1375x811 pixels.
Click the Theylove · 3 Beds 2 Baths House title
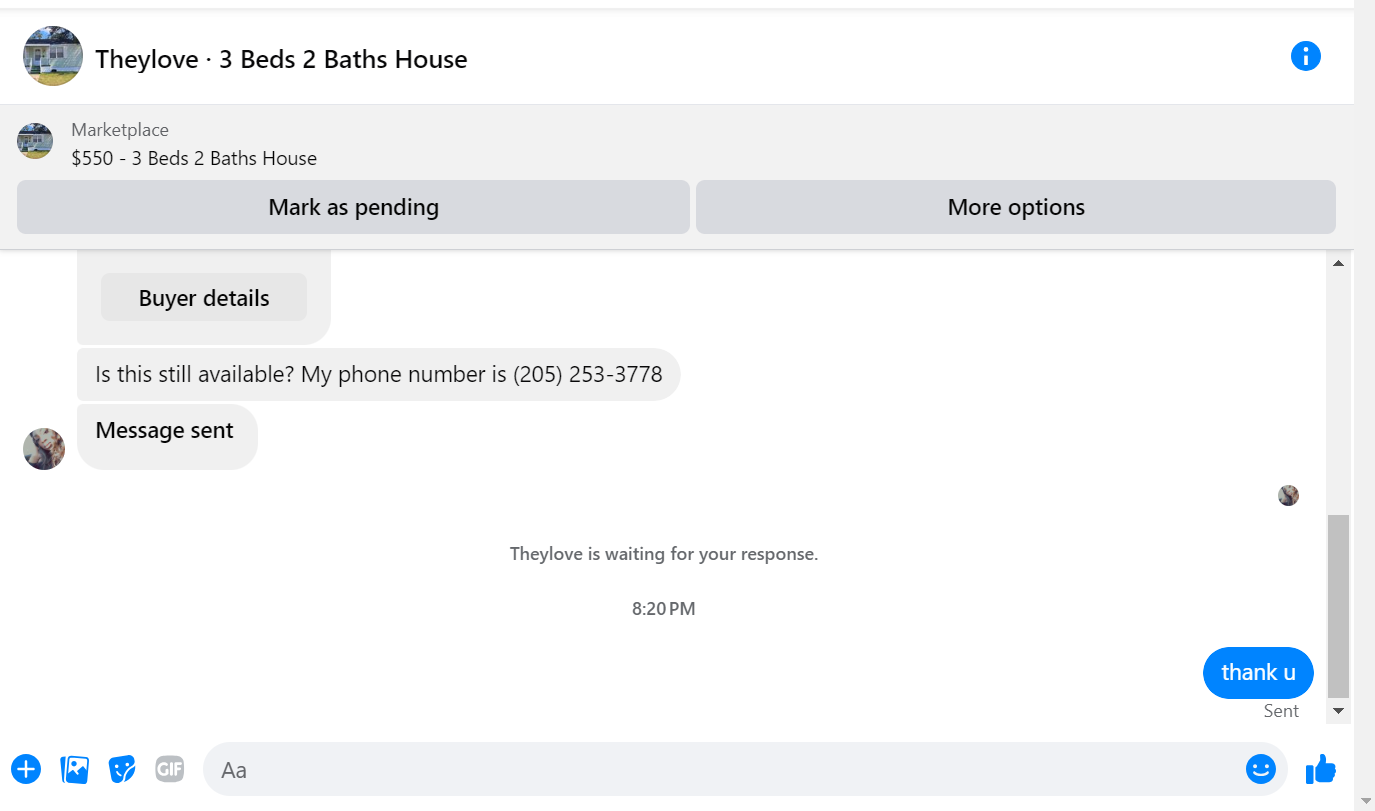pos(281,59)
